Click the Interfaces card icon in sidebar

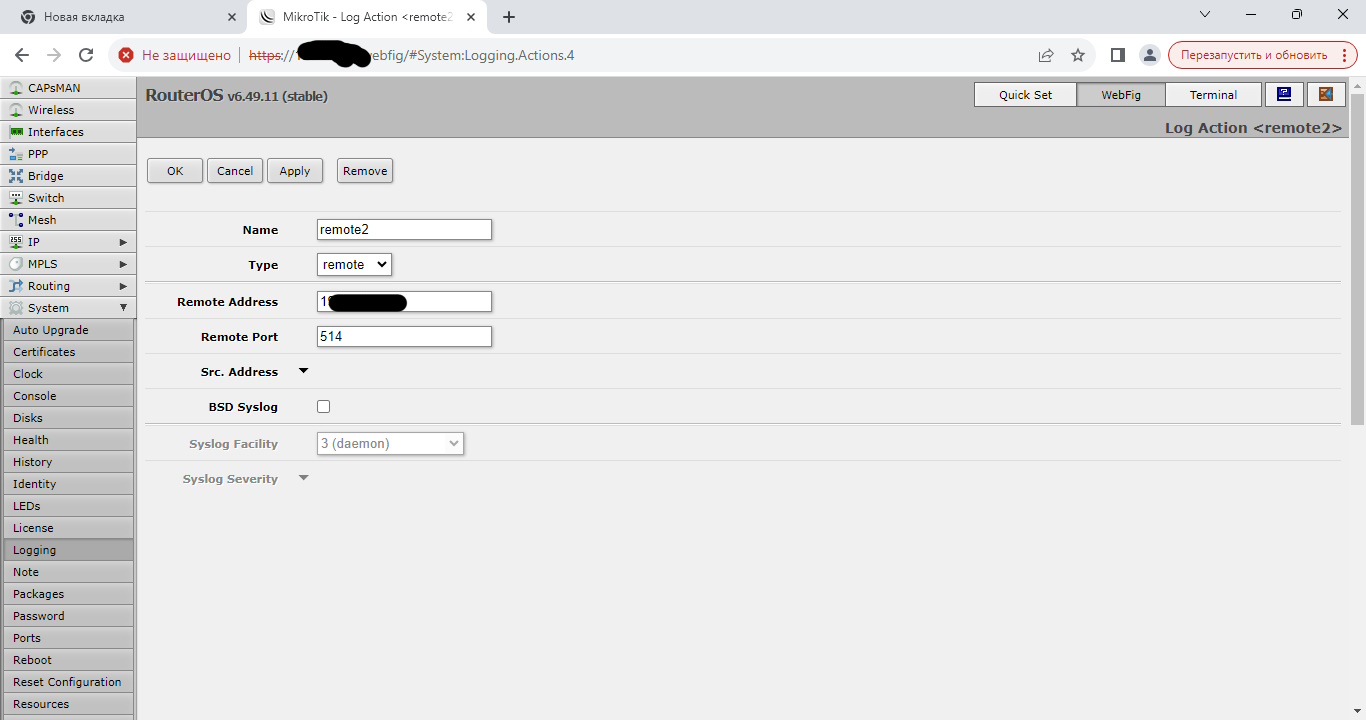(x=16, y=132)
